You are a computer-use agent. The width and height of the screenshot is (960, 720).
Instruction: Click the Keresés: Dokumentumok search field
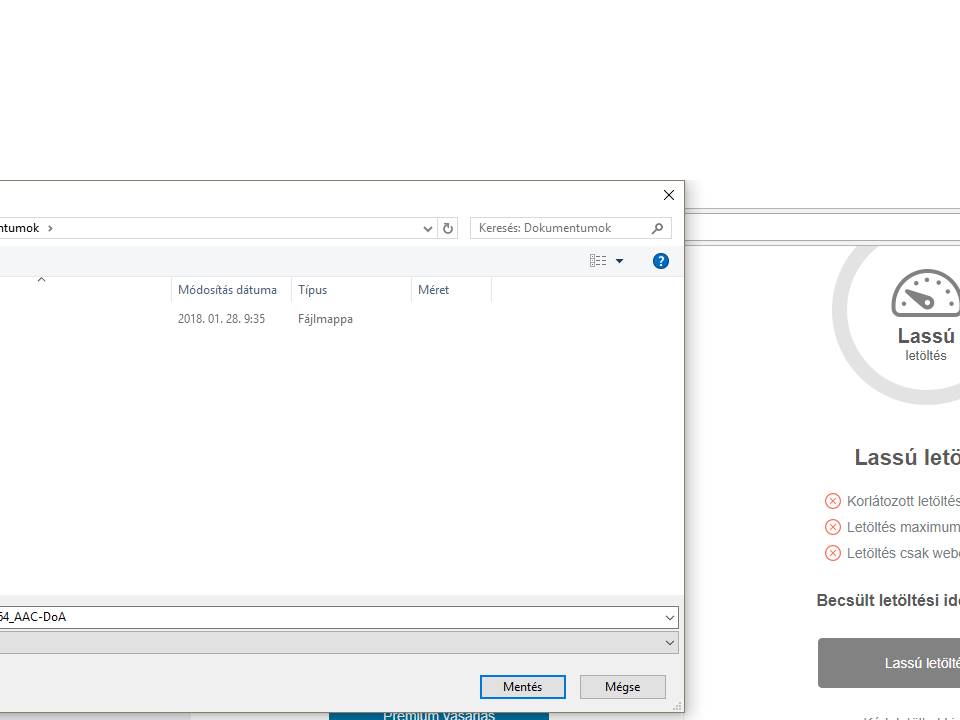tap(560, 228)
